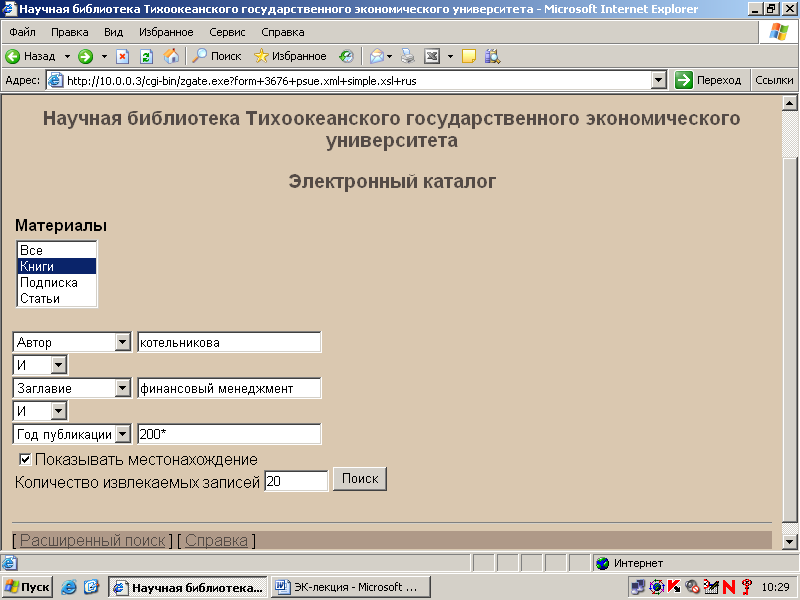Open the first И operator dropdown
Image resolution: width=800 pixels, height=600 pixels.
click(59, 365)
